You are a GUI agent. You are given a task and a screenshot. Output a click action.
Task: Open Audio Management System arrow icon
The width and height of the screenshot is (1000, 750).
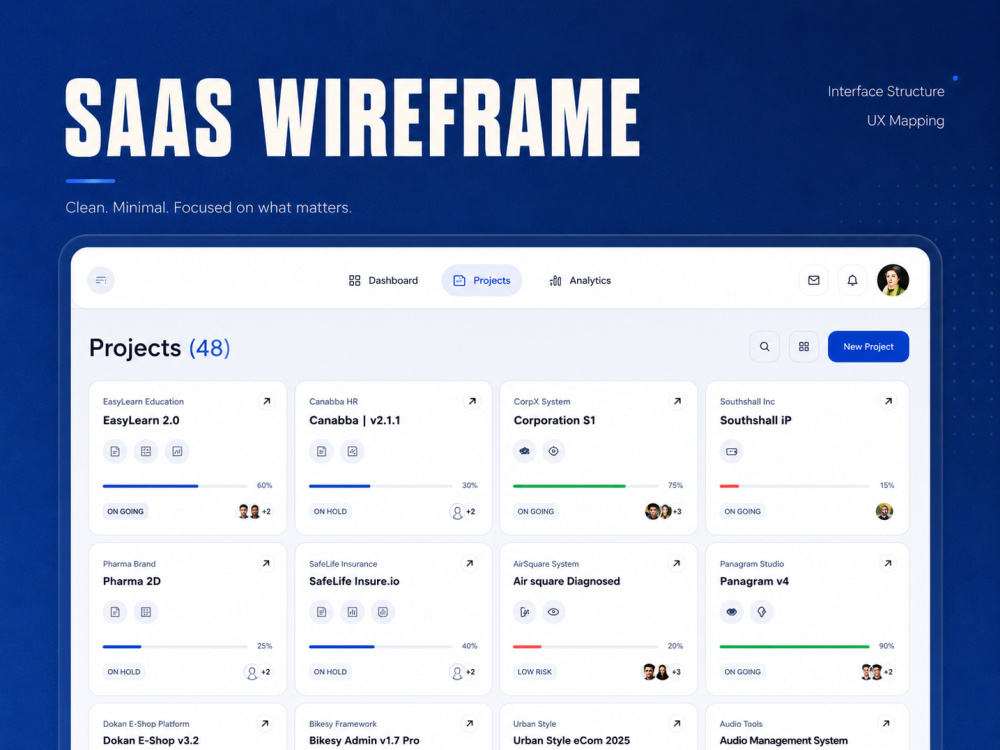pos(886,723)
